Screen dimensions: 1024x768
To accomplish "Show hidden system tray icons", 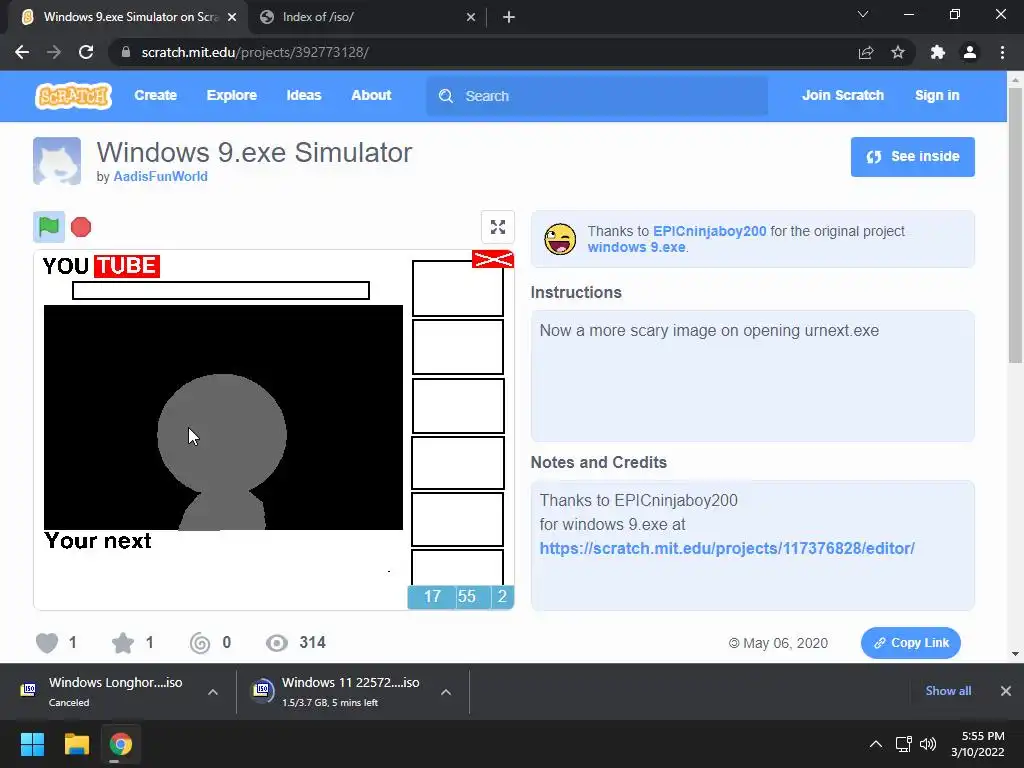I will 876,744.
